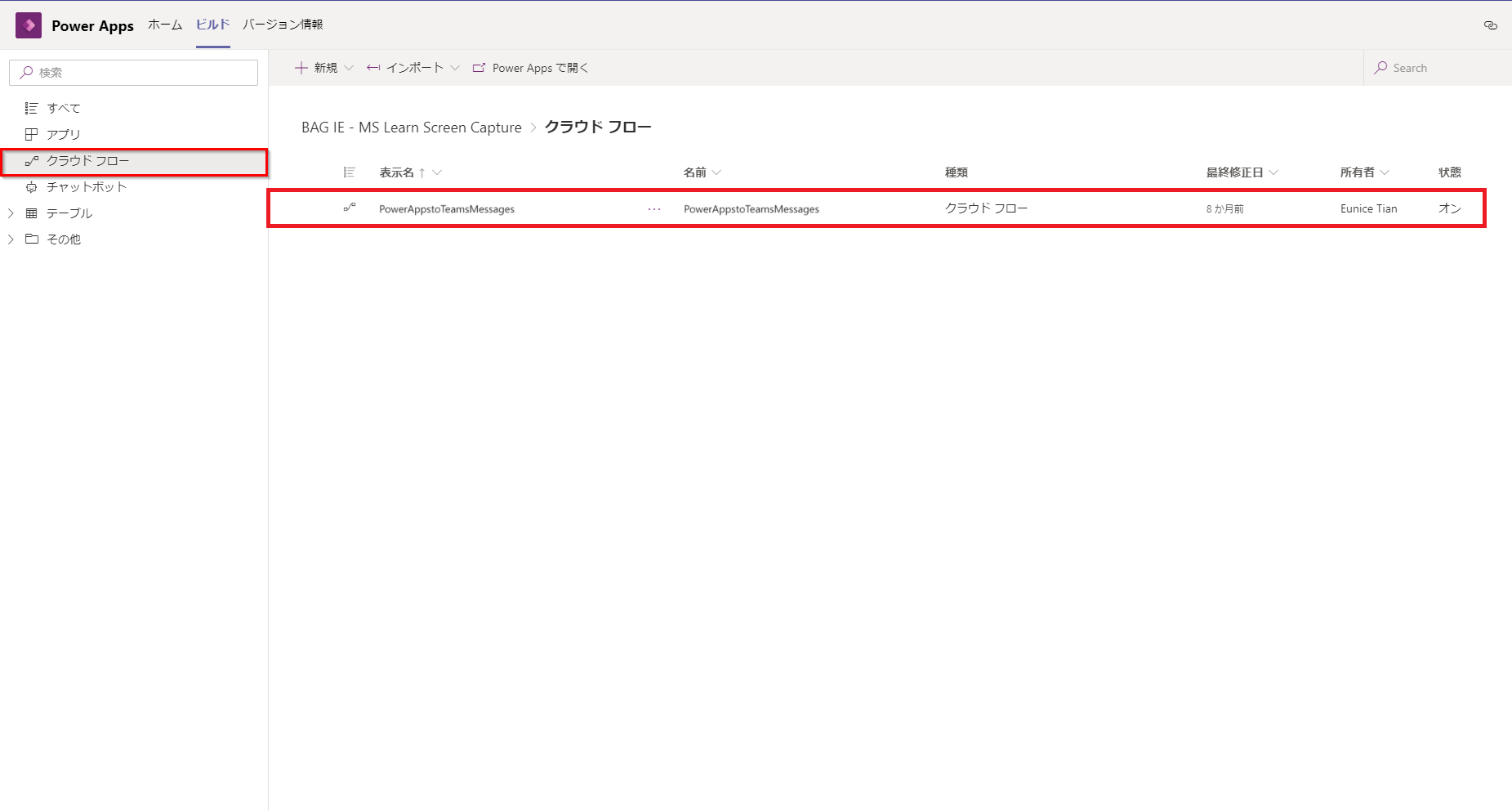Click the クラウド フロー breadcrumb heading

click(598, 128)
